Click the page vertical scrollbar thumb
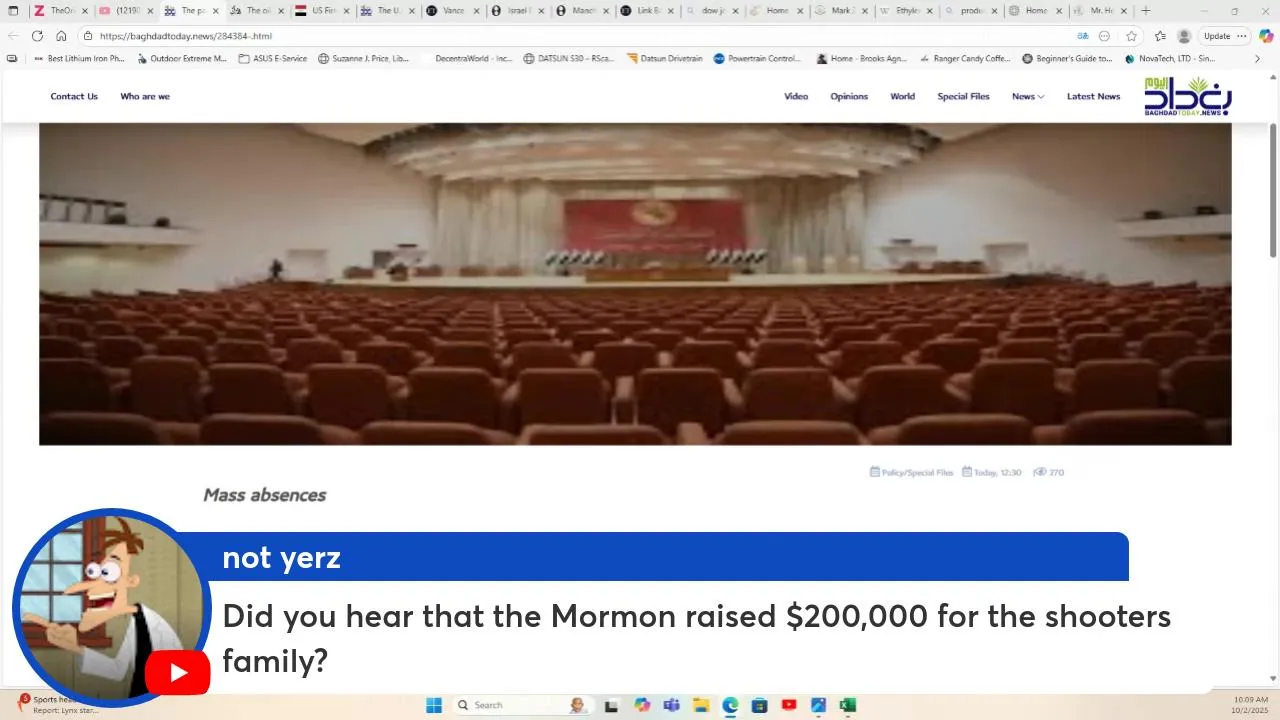Image resolution: width=1280 pixels, height=720 pixels. (1273, 192)
